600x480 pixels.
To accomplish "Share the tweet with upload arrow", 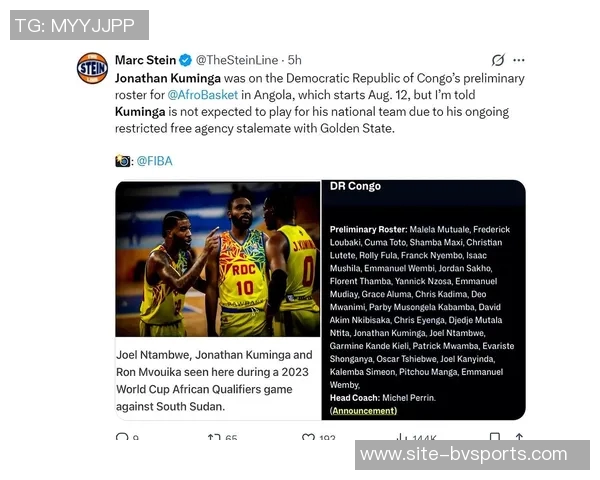I will pyautogui.click(x=519, y=437).
